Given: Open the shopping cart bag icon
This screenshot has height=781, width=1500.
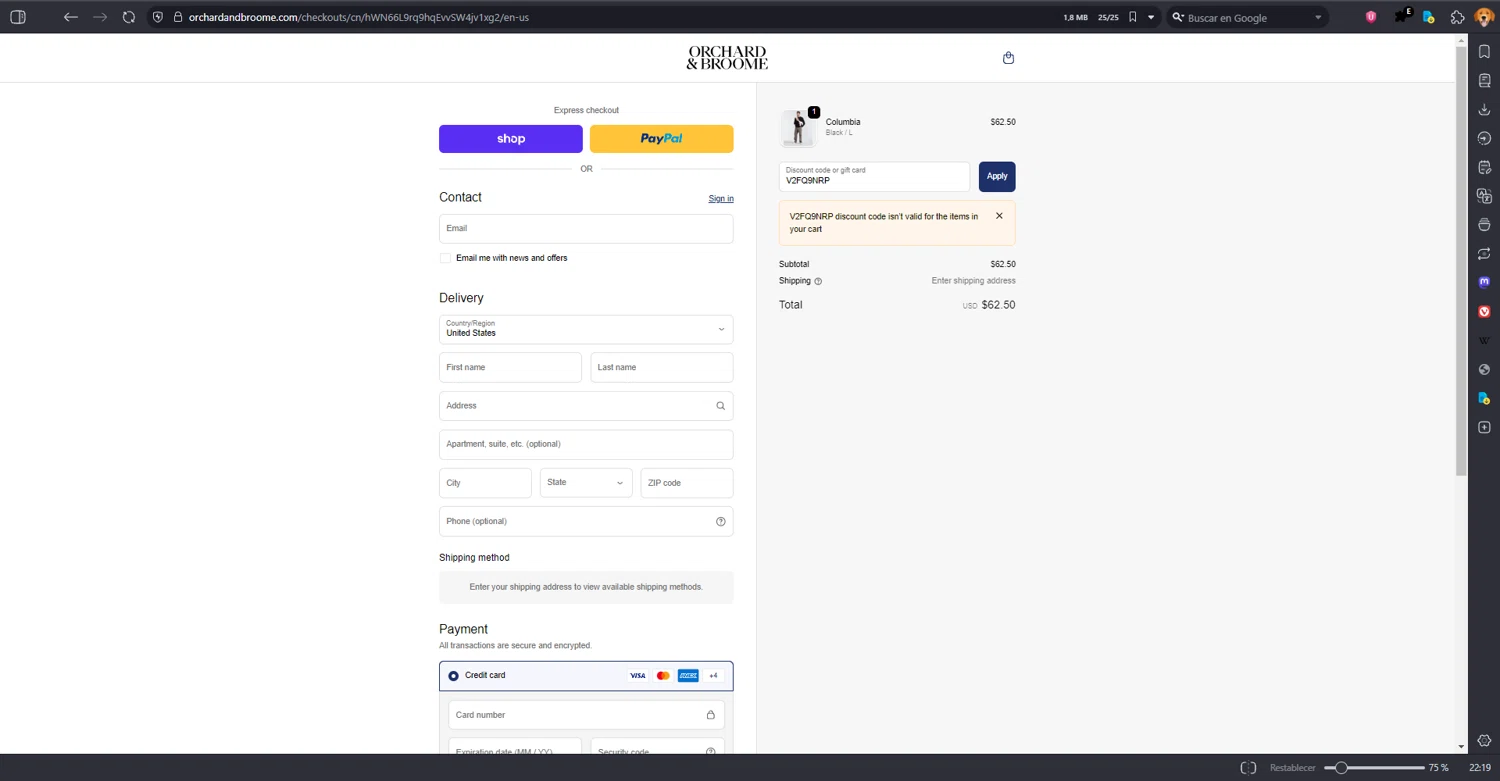Looking at the screenshot, I should coord(1008,58).
